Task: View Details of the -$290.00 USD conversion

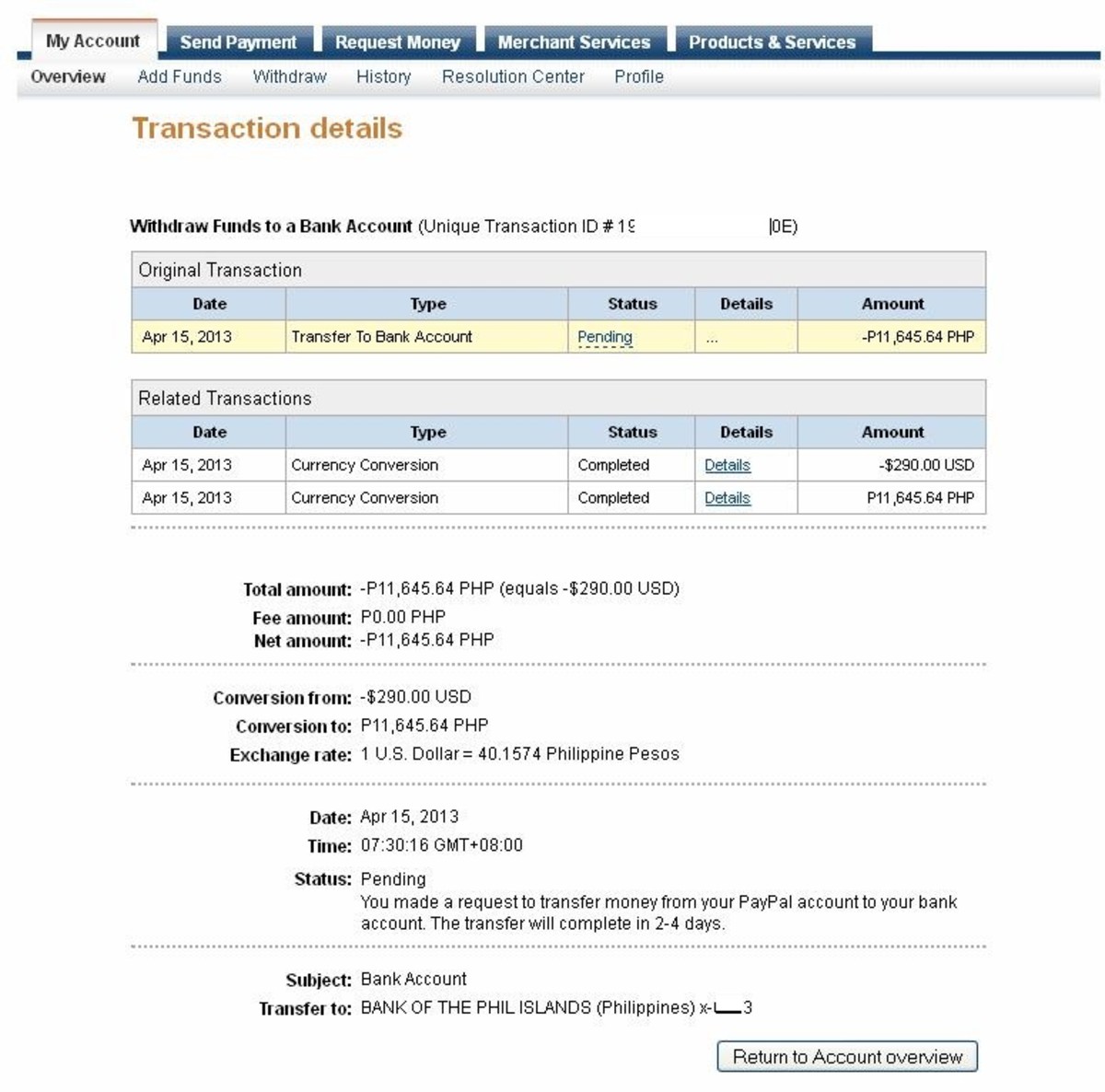Action: (727, 465)
